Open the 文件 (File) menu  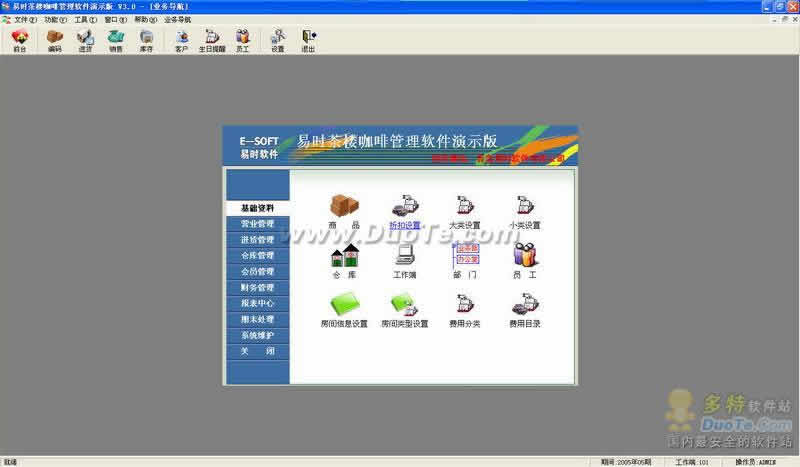click(25, 19)
